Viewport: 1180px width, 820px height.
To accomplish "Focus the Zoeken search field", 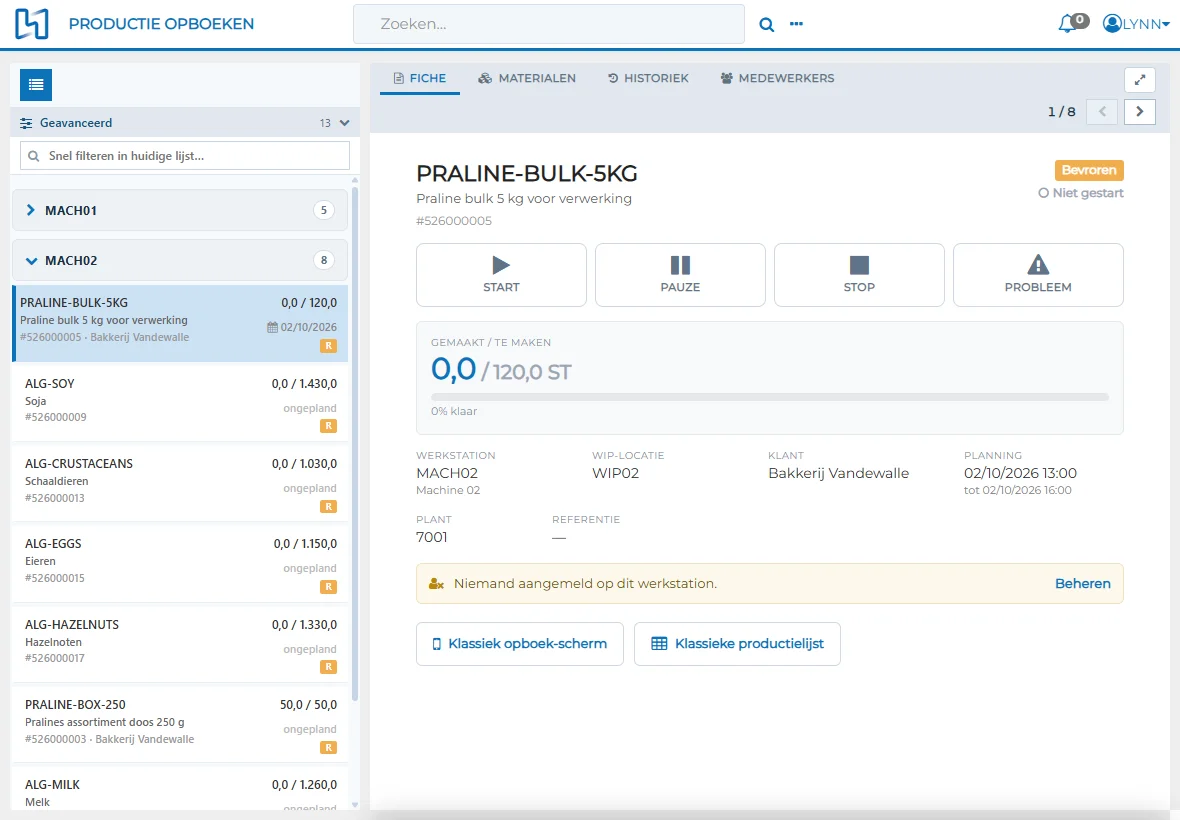I will [x=549, y=24].
